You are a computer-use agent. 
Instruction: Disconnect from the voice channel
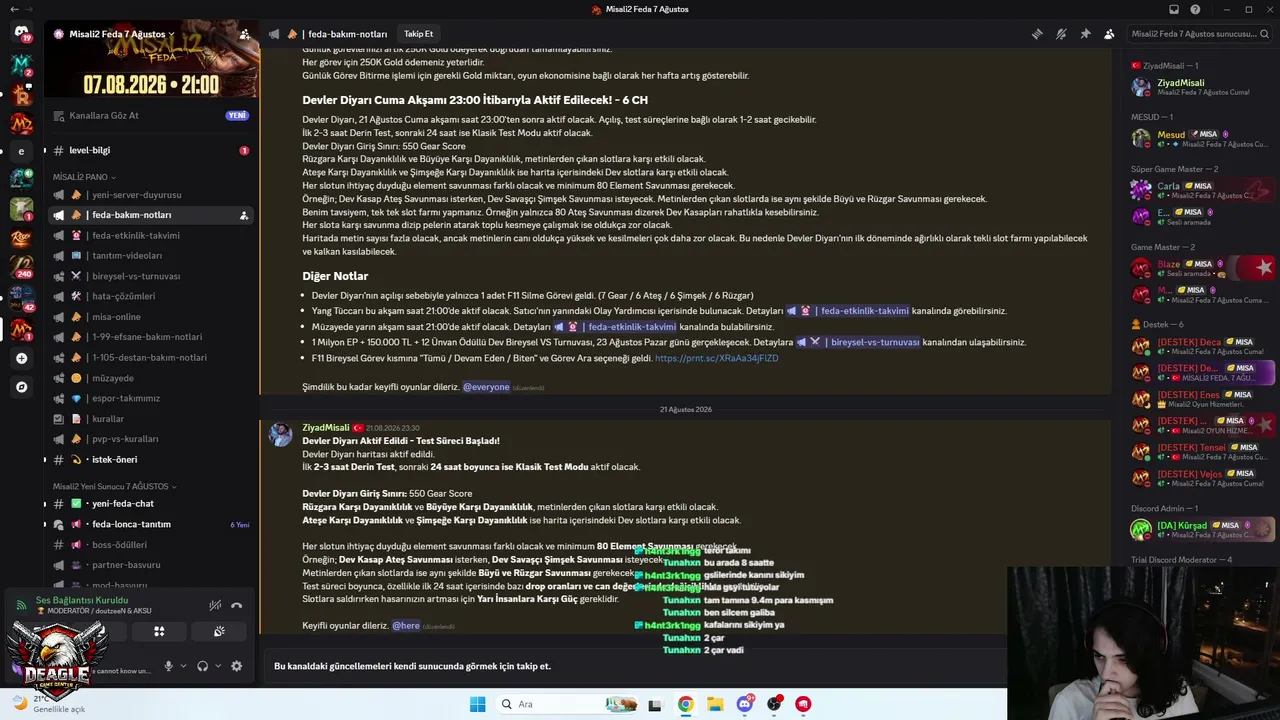pyautogui.click(x=236, y=605)
